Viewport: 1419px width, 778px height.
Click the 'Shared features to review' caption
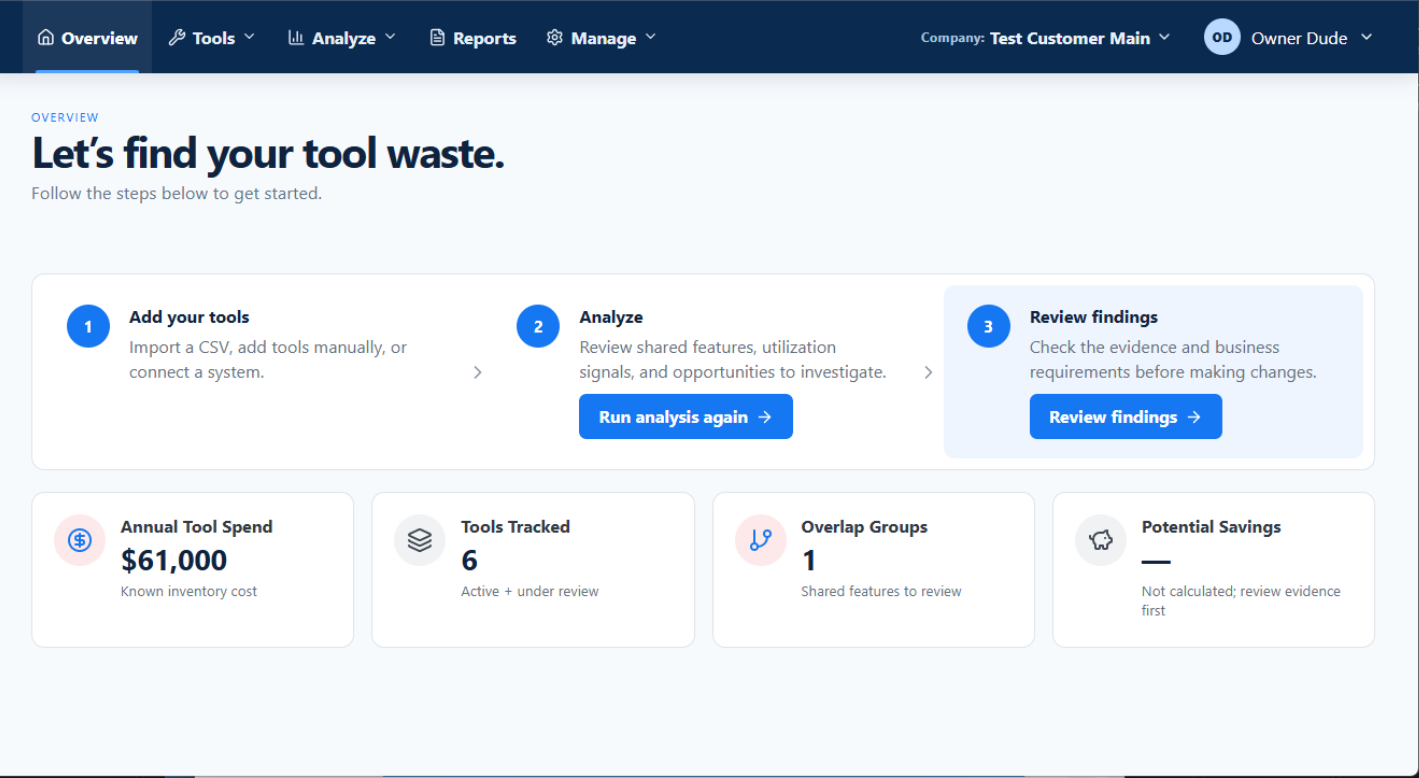click(881, 591)
